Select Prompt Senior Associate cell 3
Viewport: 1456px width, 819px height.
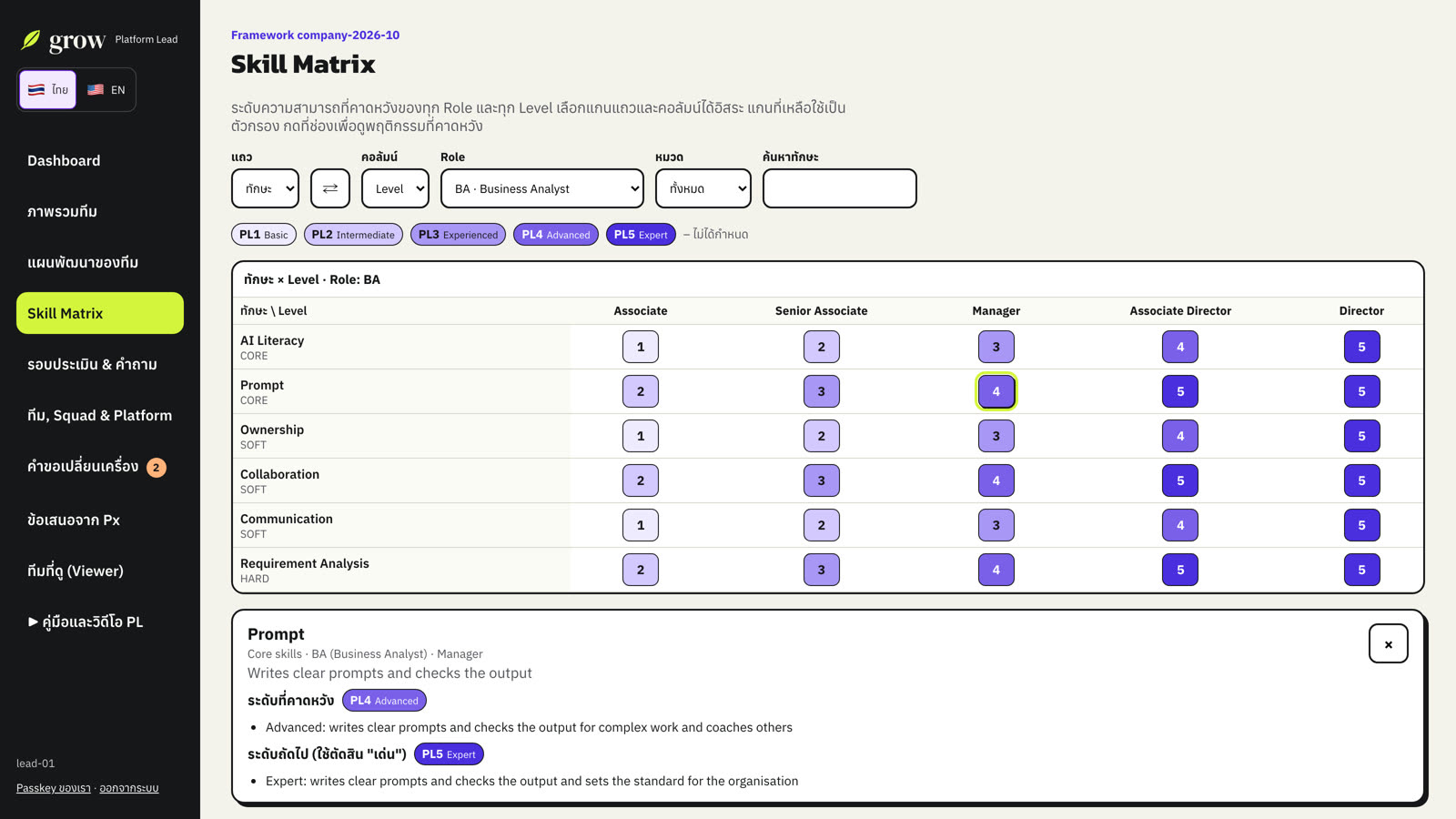(x=822, y=391)
